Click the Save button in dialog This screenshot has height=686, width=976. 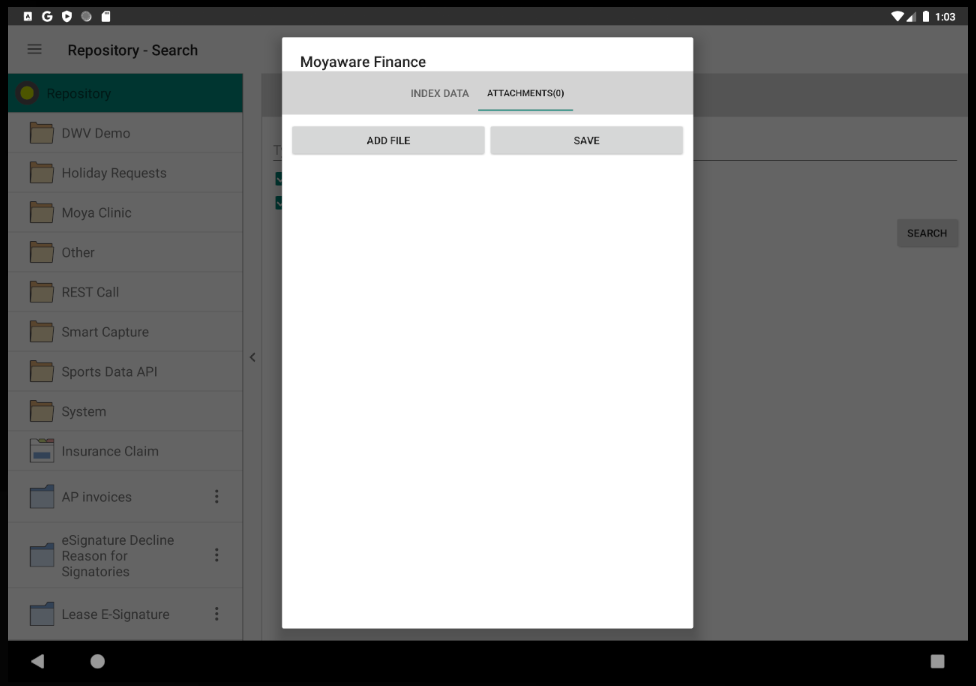tap(586, 141)
